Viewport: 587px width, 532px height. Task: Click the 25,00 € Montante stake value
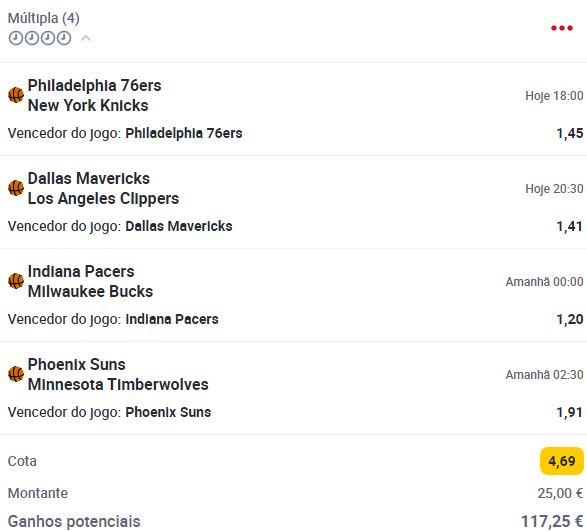[x=560, y=493]
